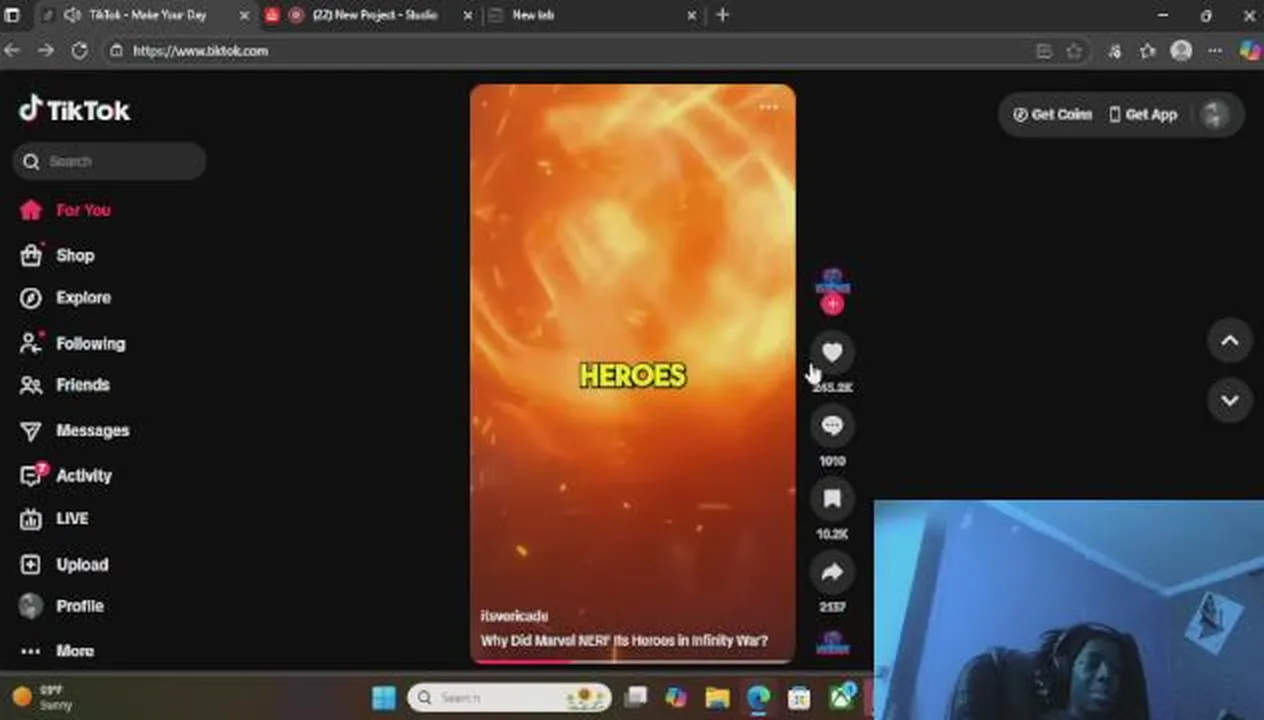Switch to the TikTok - Make Your Day tab

[x=147, y=15]
